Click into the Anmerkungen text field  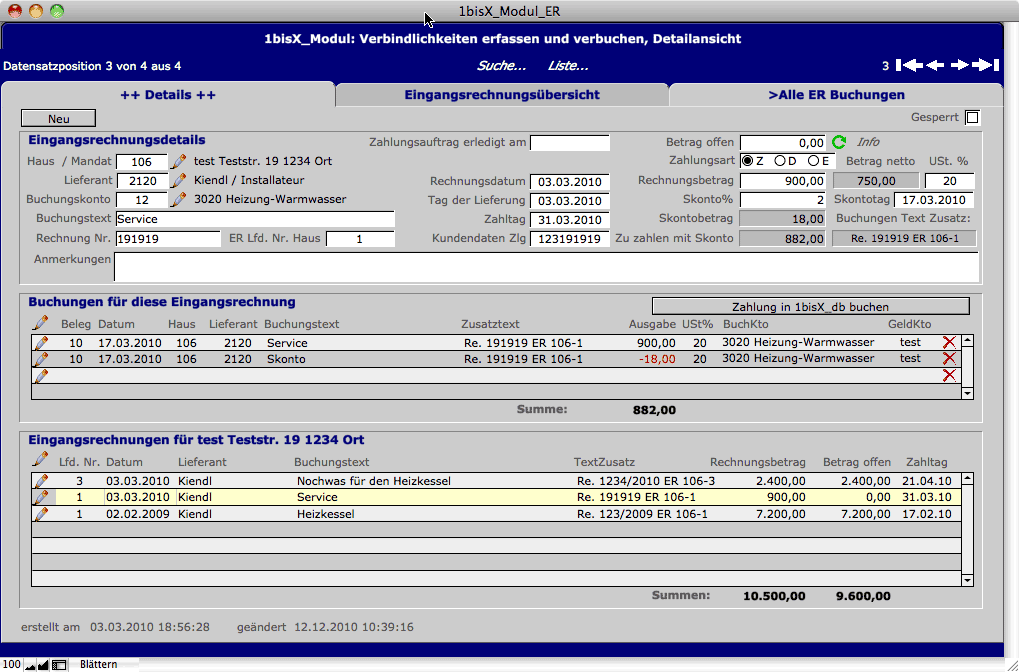coord(545,267)
